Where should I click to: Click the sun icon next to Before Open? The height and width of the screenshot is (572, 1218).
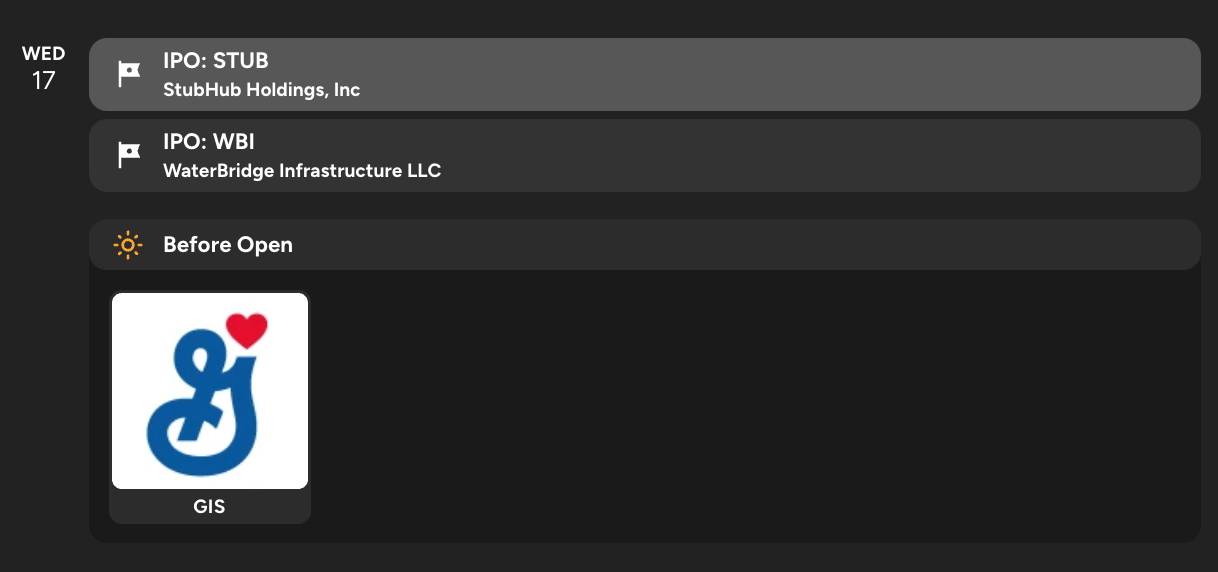[x=128, y=245]
